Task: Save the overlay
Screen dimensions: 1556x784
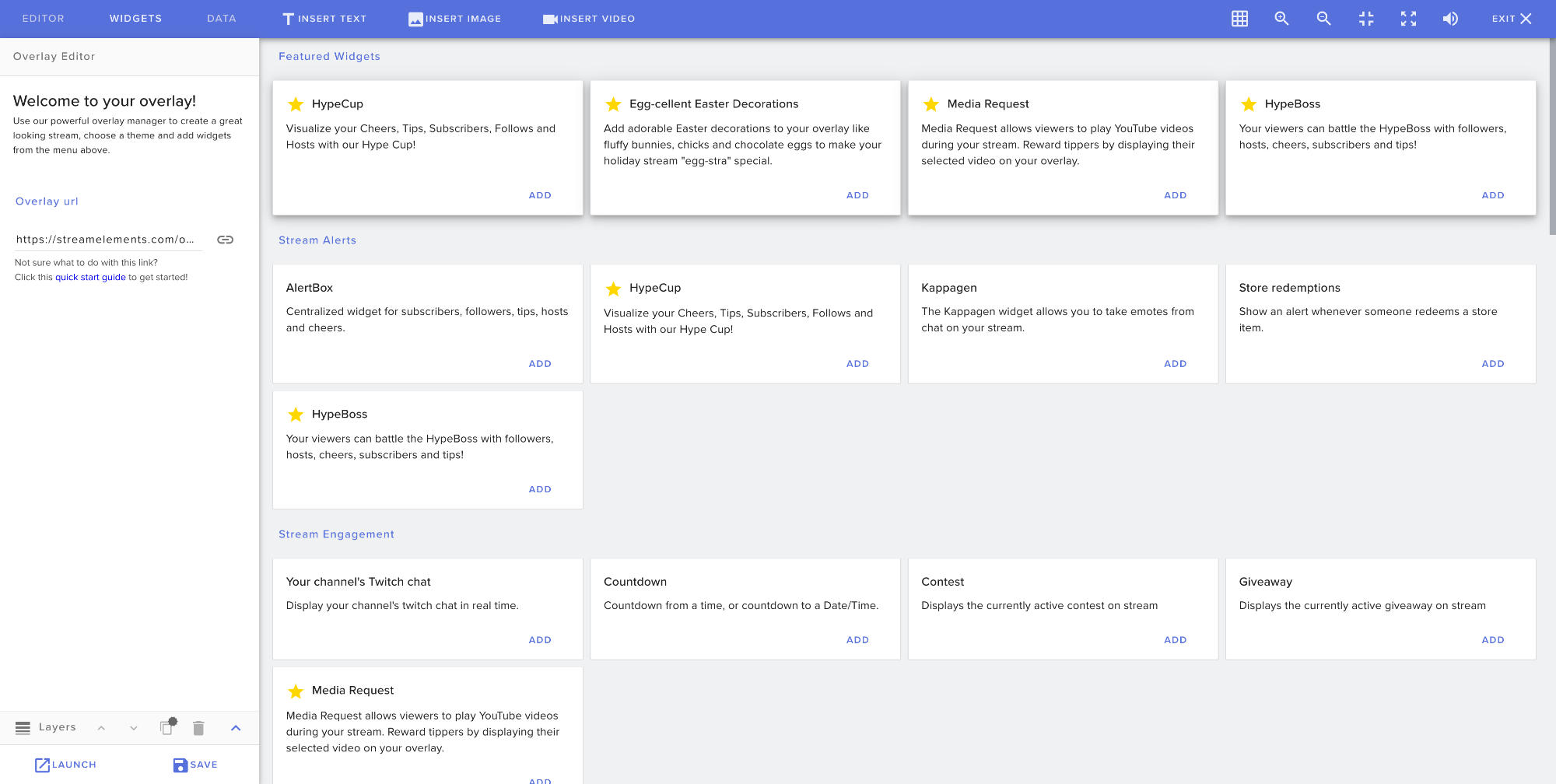Action: click(x=195, y=765)
